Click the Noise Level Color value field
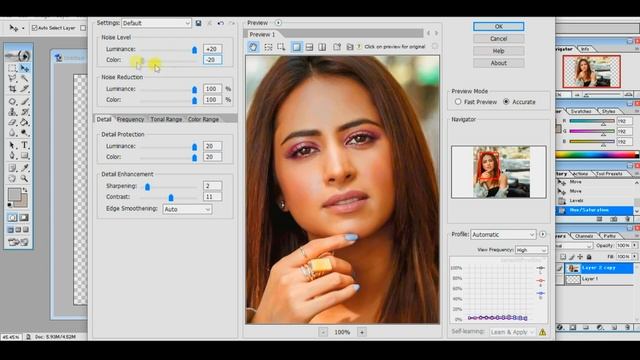Viewport: 640px width, 360px height. point(212,60)
